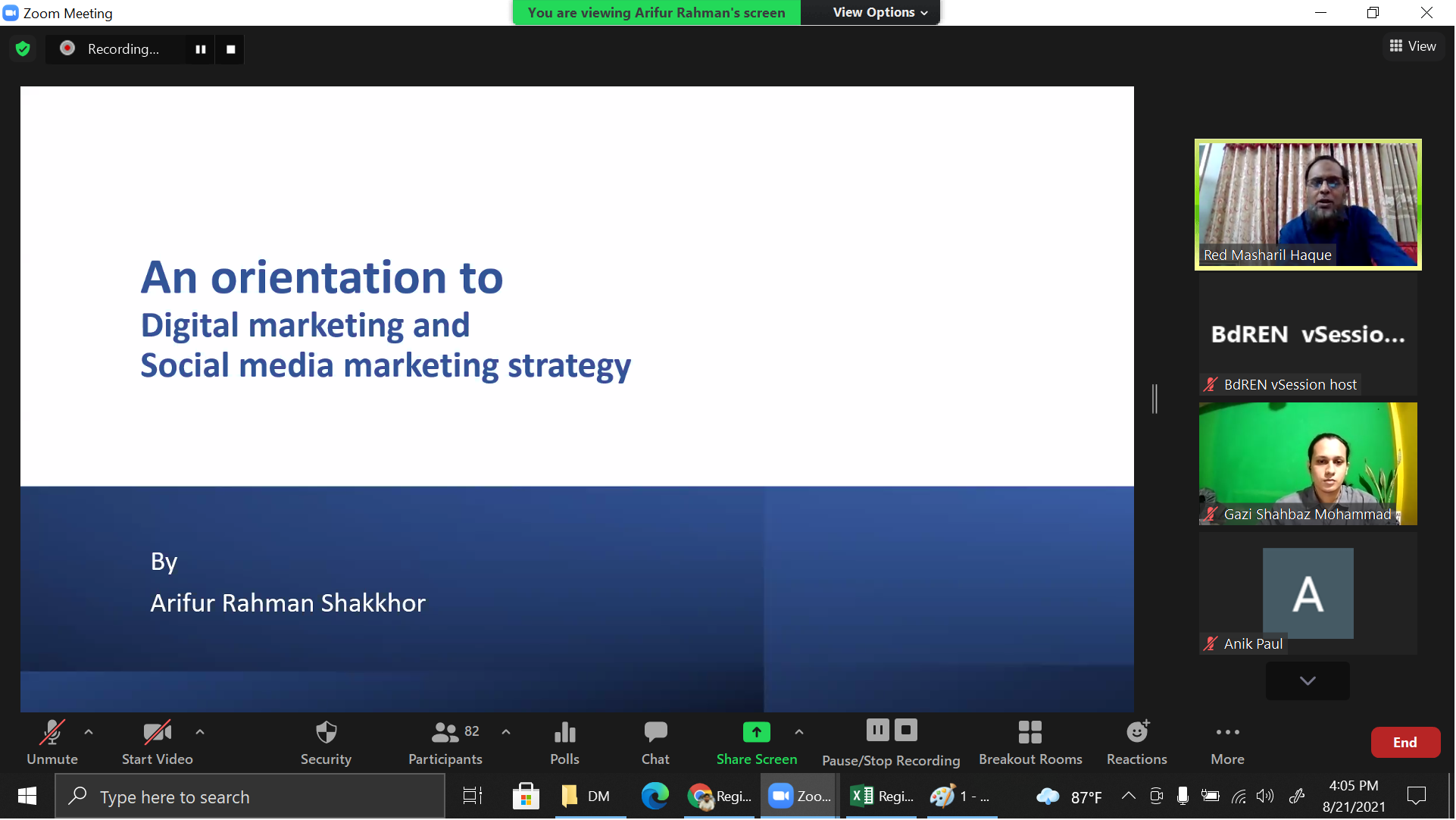Start Video from the toolbar
The width and height of the screenshot is (1456, 820).
(x=158, y=743)
